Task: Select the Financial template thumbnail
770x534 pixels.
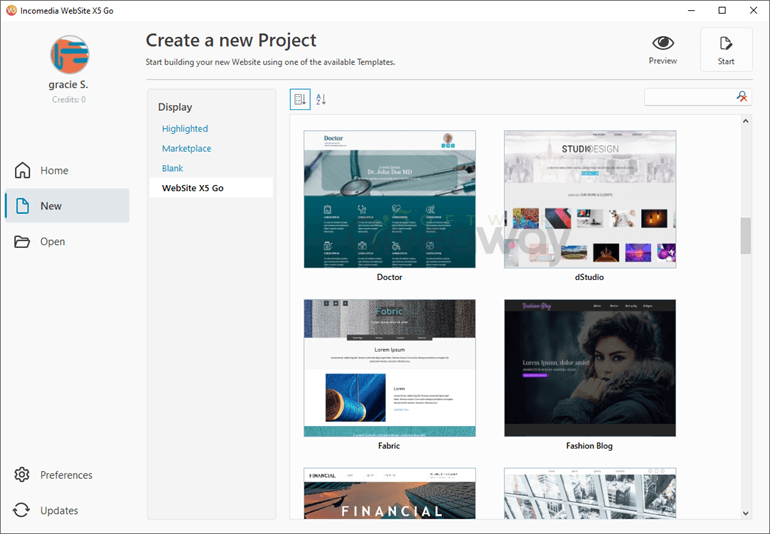Action: [389, 493]
